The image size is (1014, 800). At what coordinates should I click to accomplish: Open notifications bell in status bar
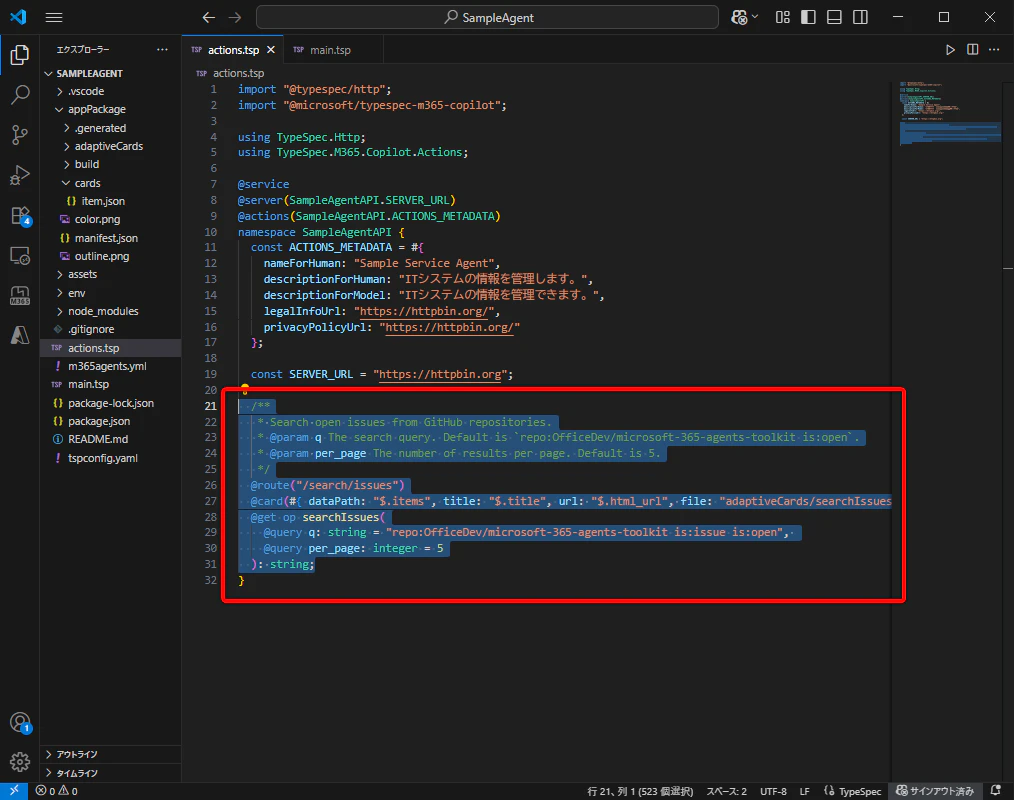[x=996, y=791]
